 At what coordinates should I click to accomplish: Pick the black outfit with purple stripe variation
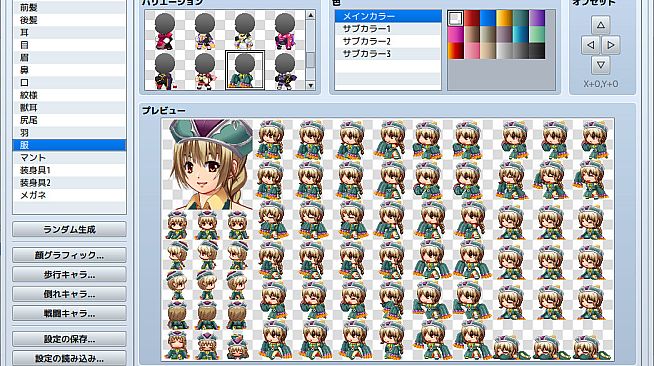click(165, 70)
